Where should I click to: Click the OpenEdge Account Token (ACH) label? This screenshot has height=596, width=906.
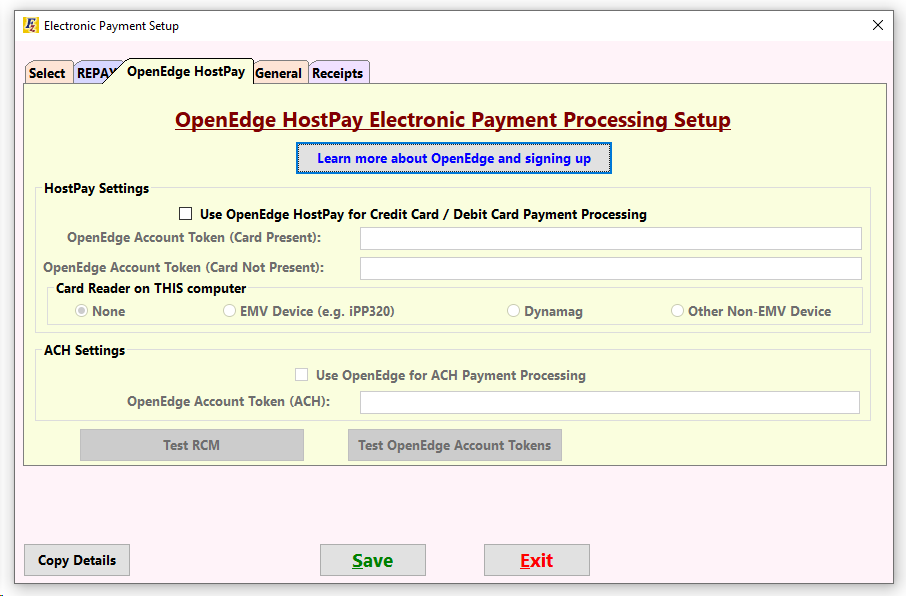229,402
